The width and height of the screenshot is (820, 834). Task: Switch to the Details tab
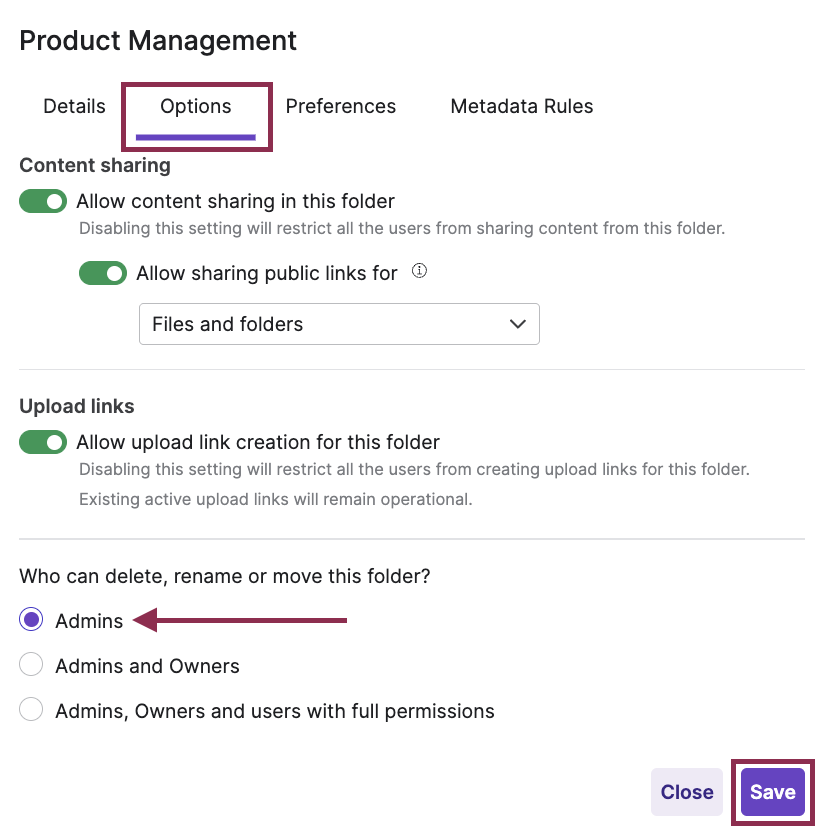[74, 106]
